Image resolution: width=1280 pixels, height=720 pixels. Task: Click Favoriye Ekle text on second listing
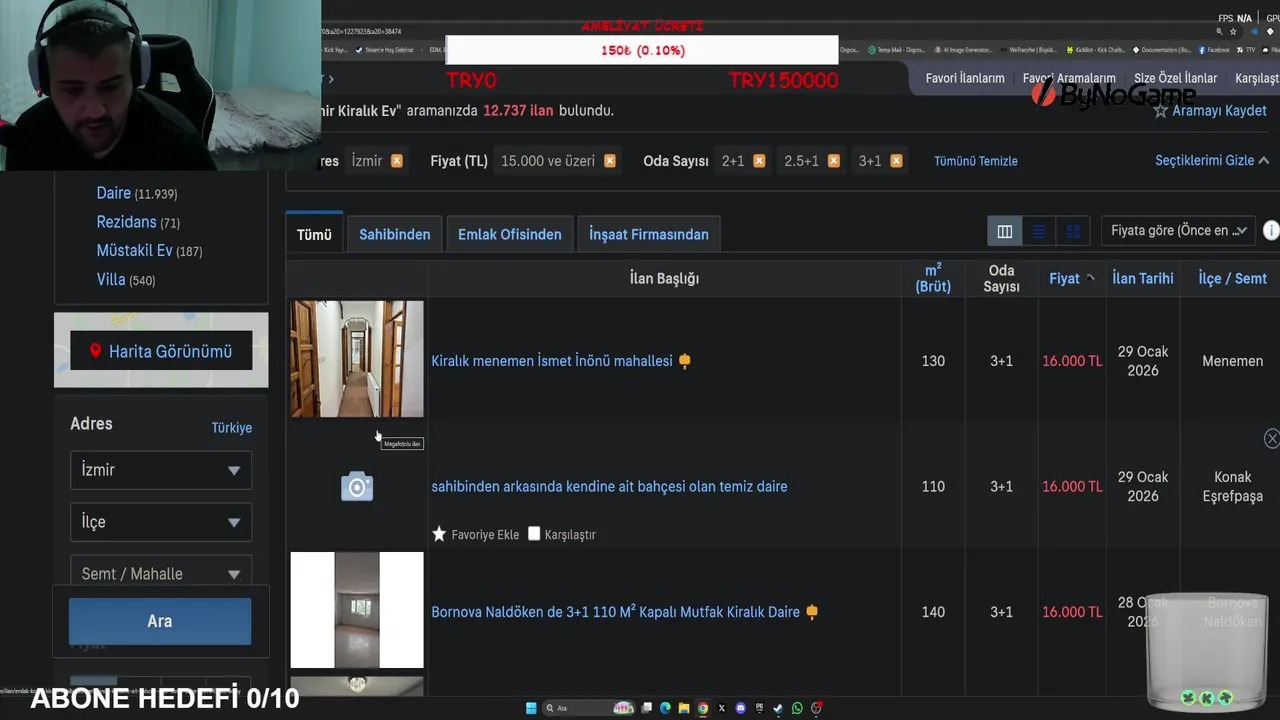point(485,535)
